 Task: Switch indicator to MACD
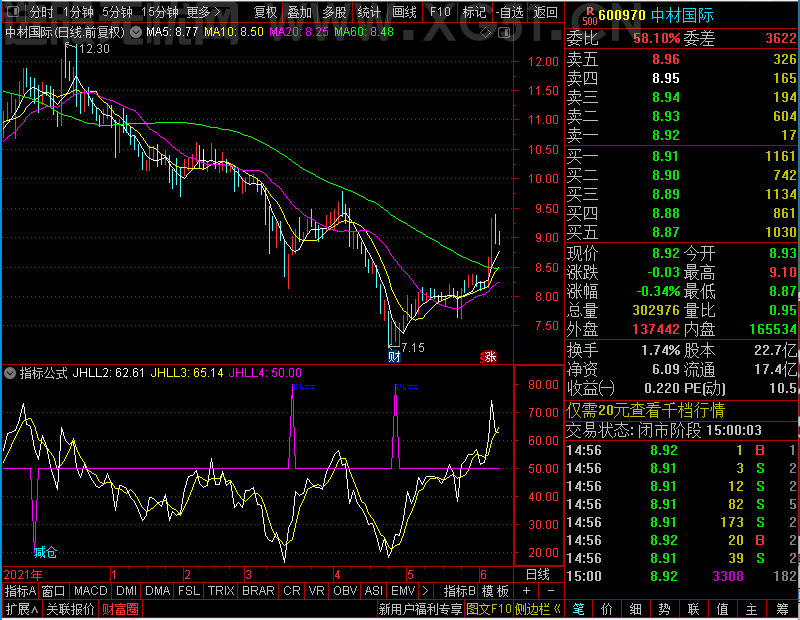90,591
